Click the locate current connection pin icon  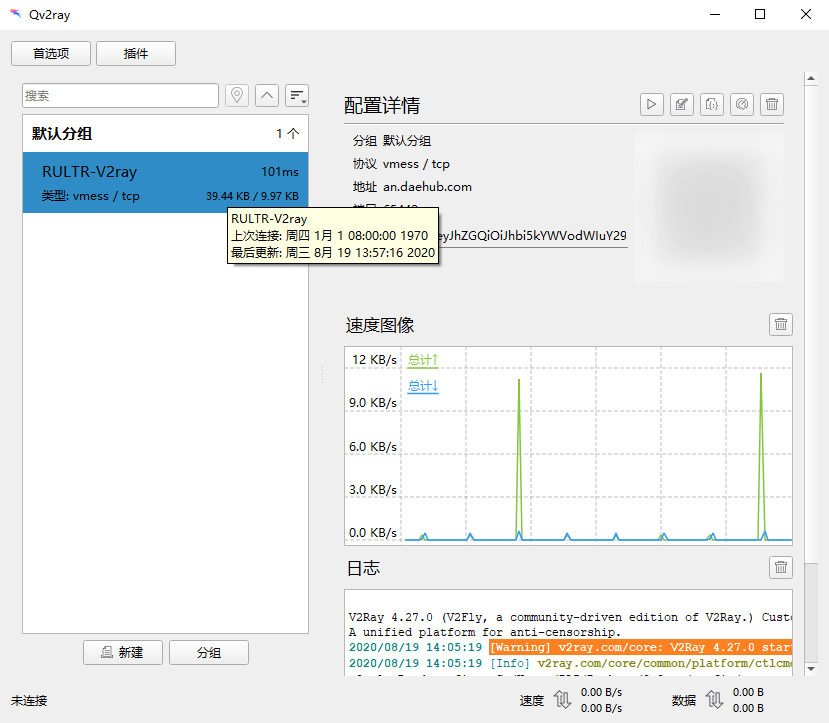(237, 96)
